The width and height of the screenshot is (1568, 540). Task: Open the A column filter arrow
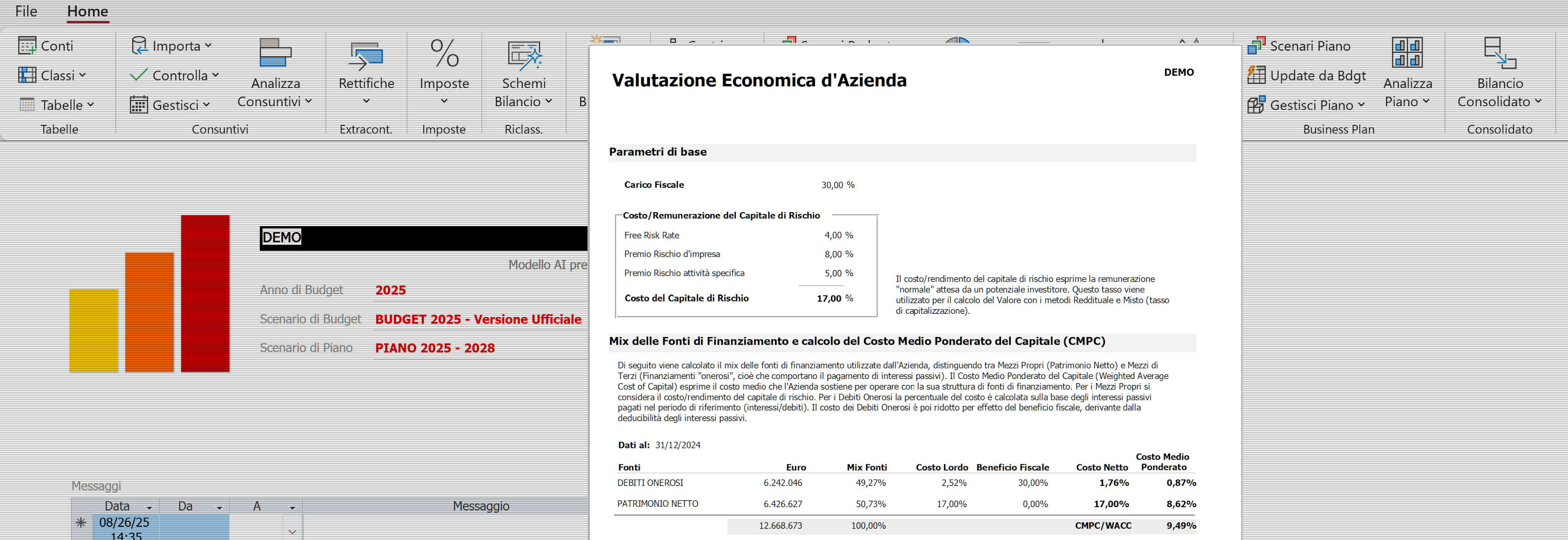[x=293, y=507]
